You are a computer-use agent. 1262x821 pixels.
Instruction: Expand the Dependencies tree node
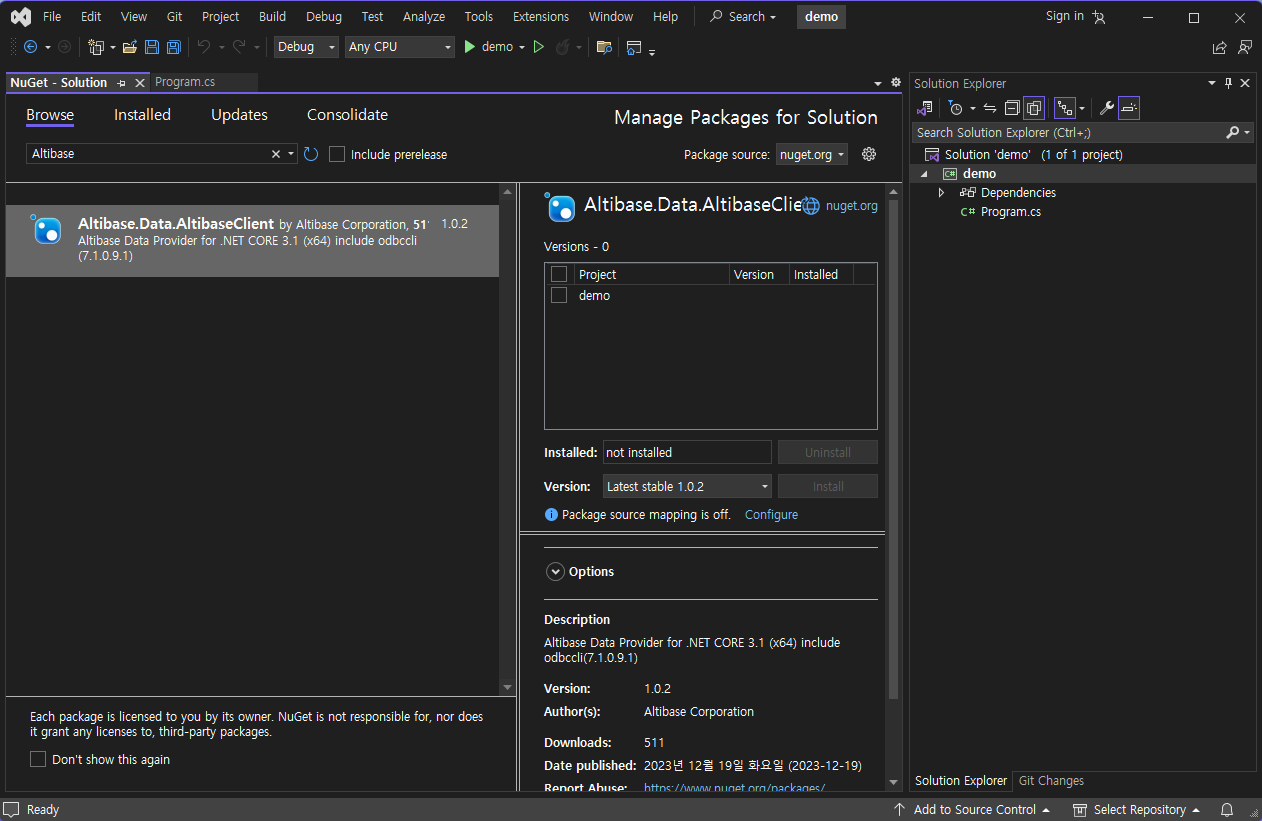941,193
